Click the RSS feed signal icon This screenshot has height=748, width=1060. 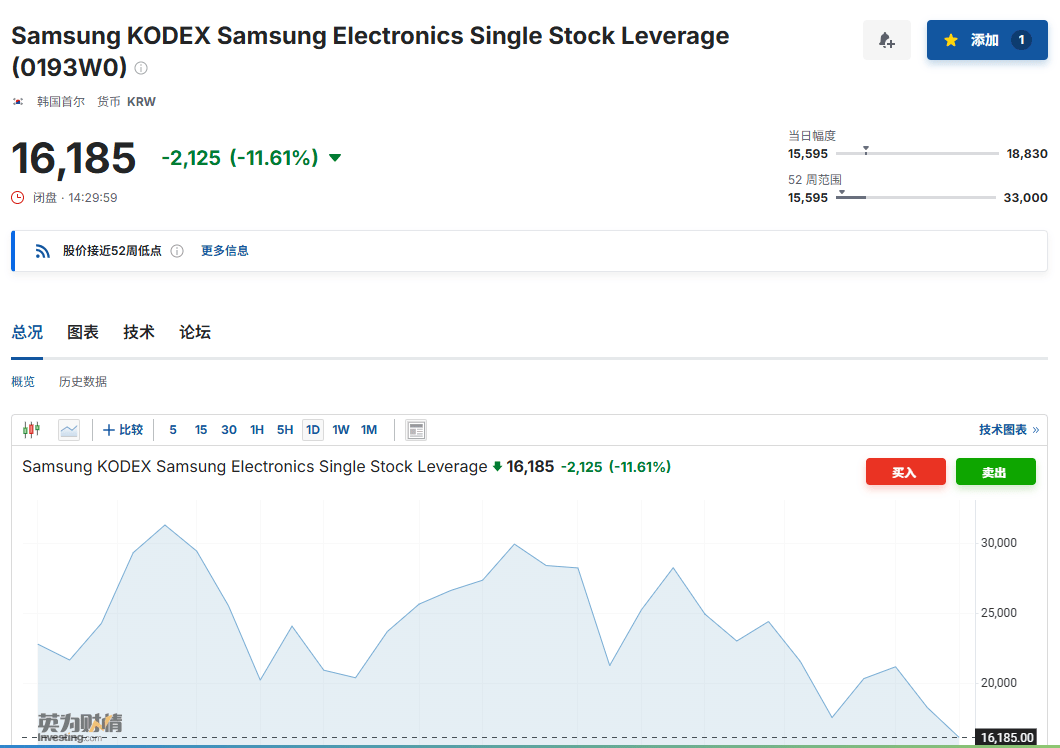(43, 251)
